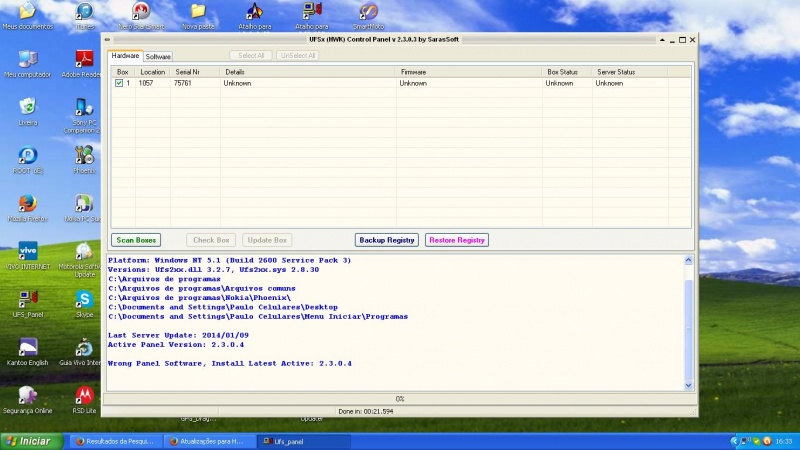Click the rocket Atalho para shortcut icon

[x=255, y=15]
